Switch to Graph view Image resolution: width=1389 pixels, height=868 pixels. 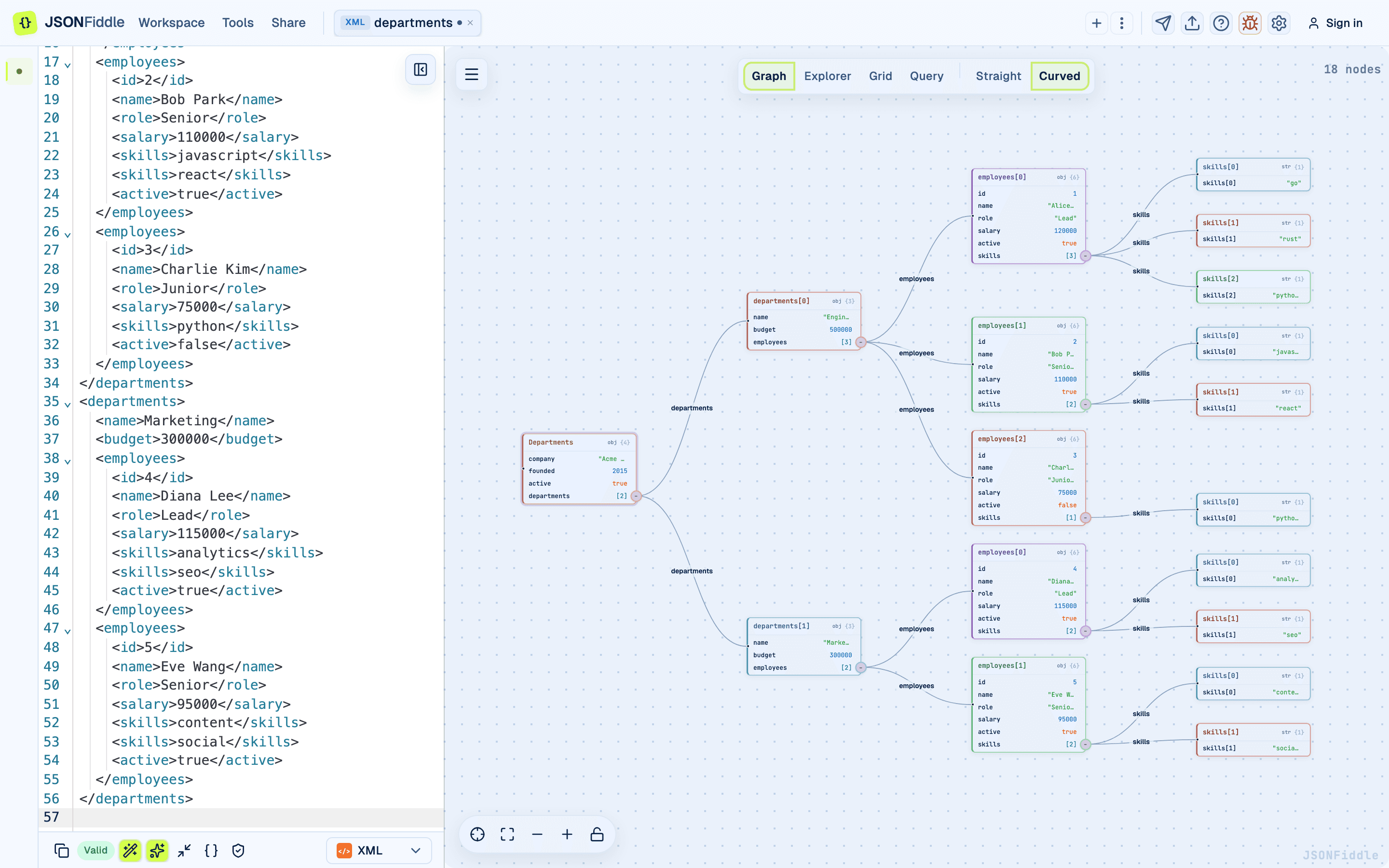769,76
